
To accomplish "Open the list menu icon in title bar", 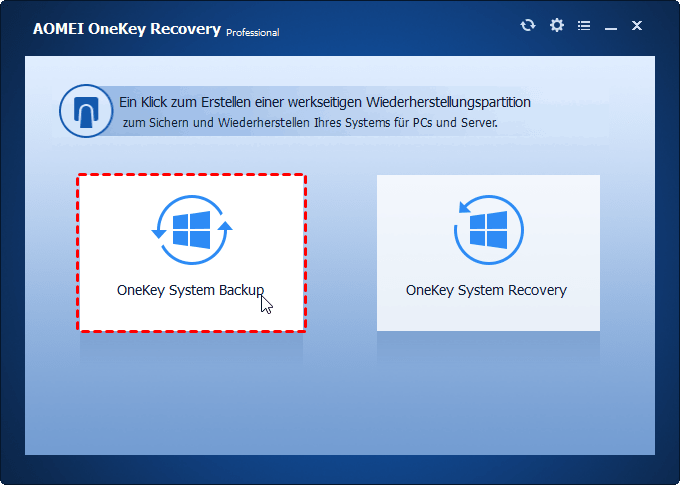I will 584,26.
